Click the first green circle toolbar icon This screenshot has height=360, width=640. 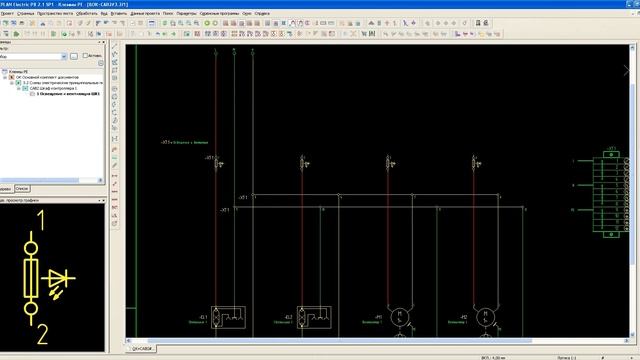click(x=207, y=23)
